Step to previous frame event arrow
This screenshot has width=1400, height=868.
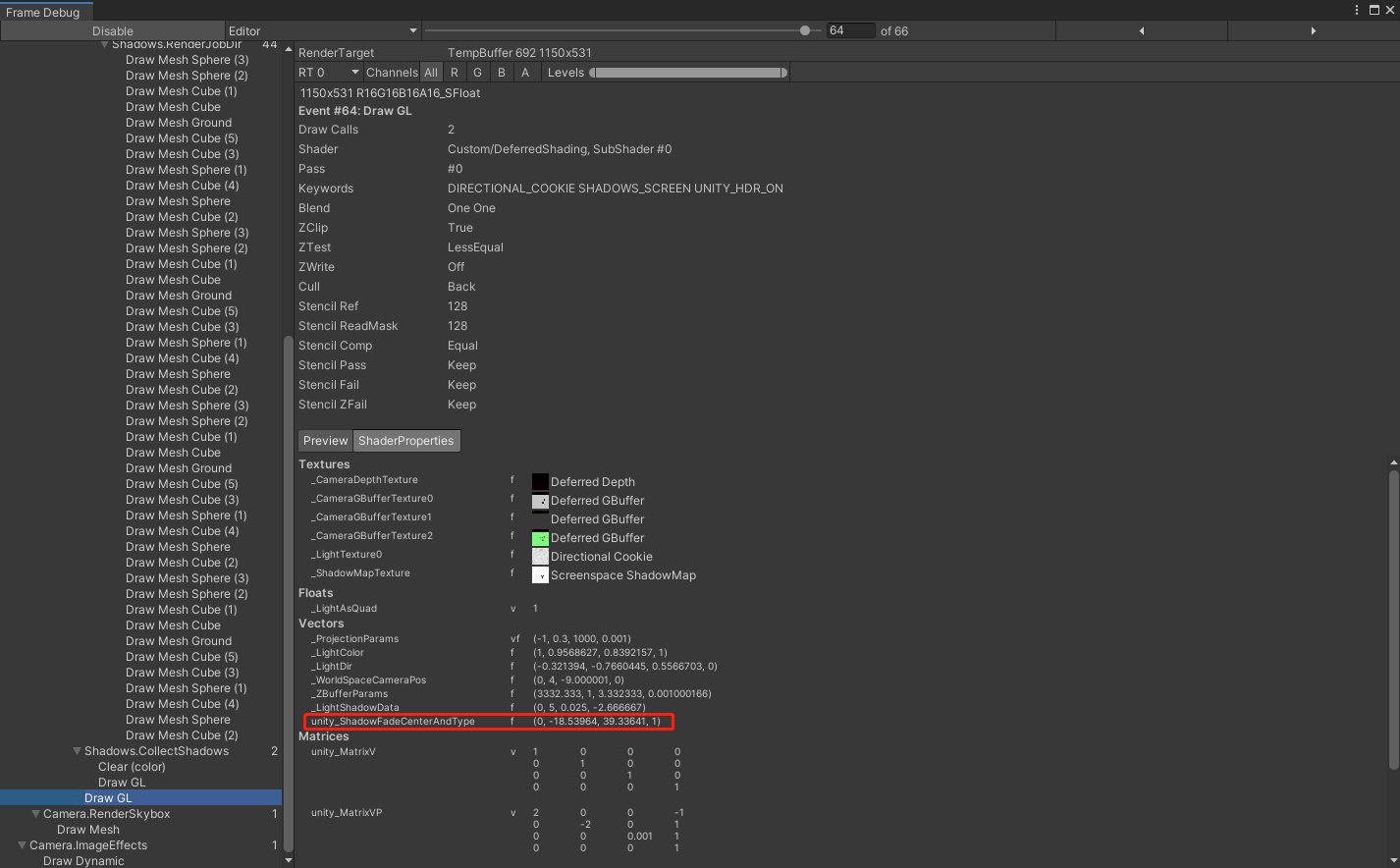click(x=1141, y=31)
